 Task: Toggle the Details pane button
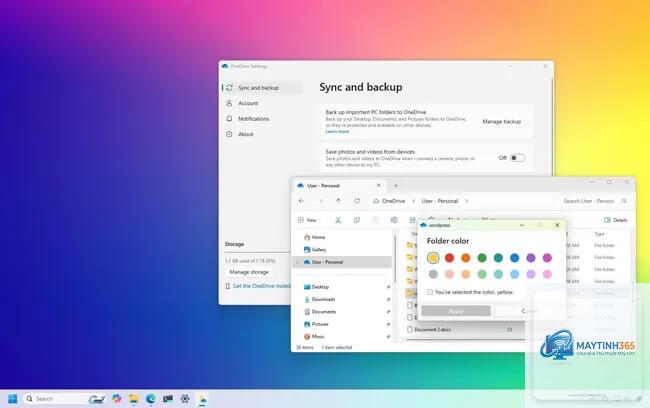(616, 220)
